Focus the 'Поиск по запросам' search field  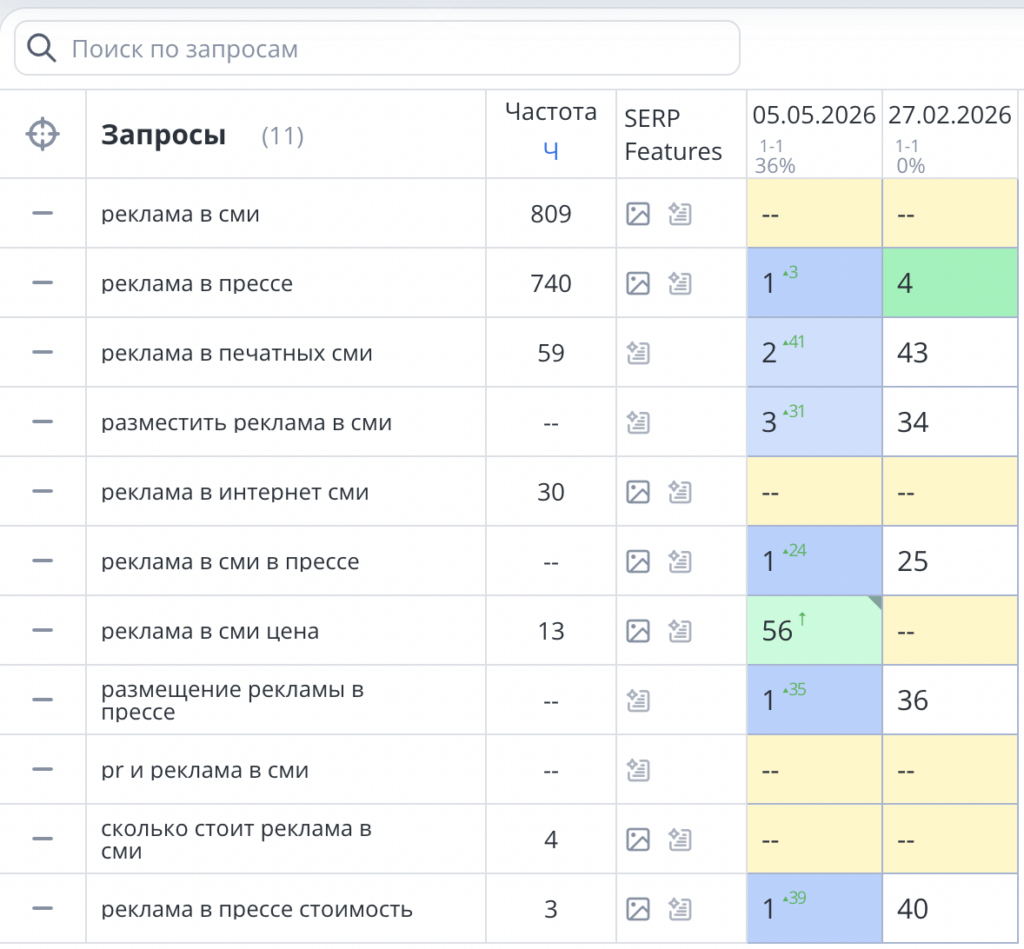point(377,48)
